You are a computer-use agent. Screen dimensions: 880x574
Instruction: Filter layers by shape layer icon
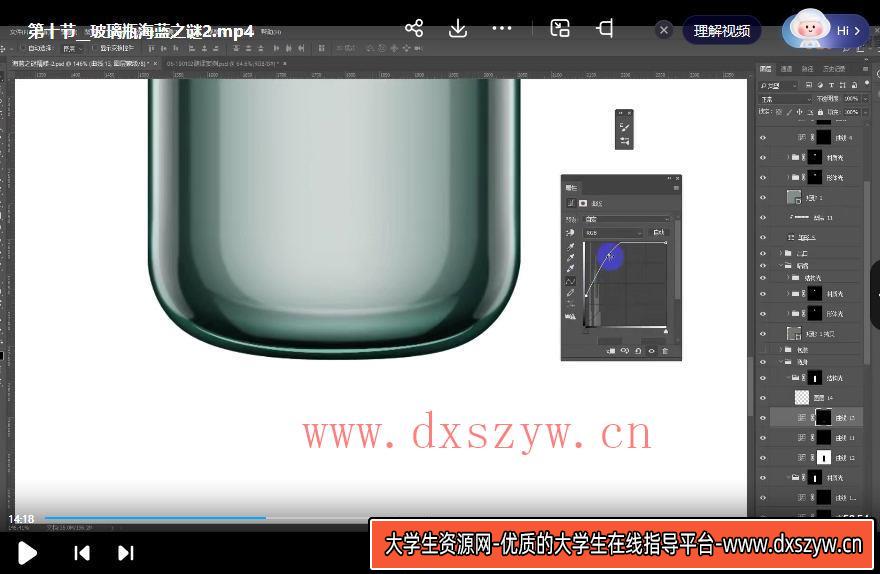(842, 85)
